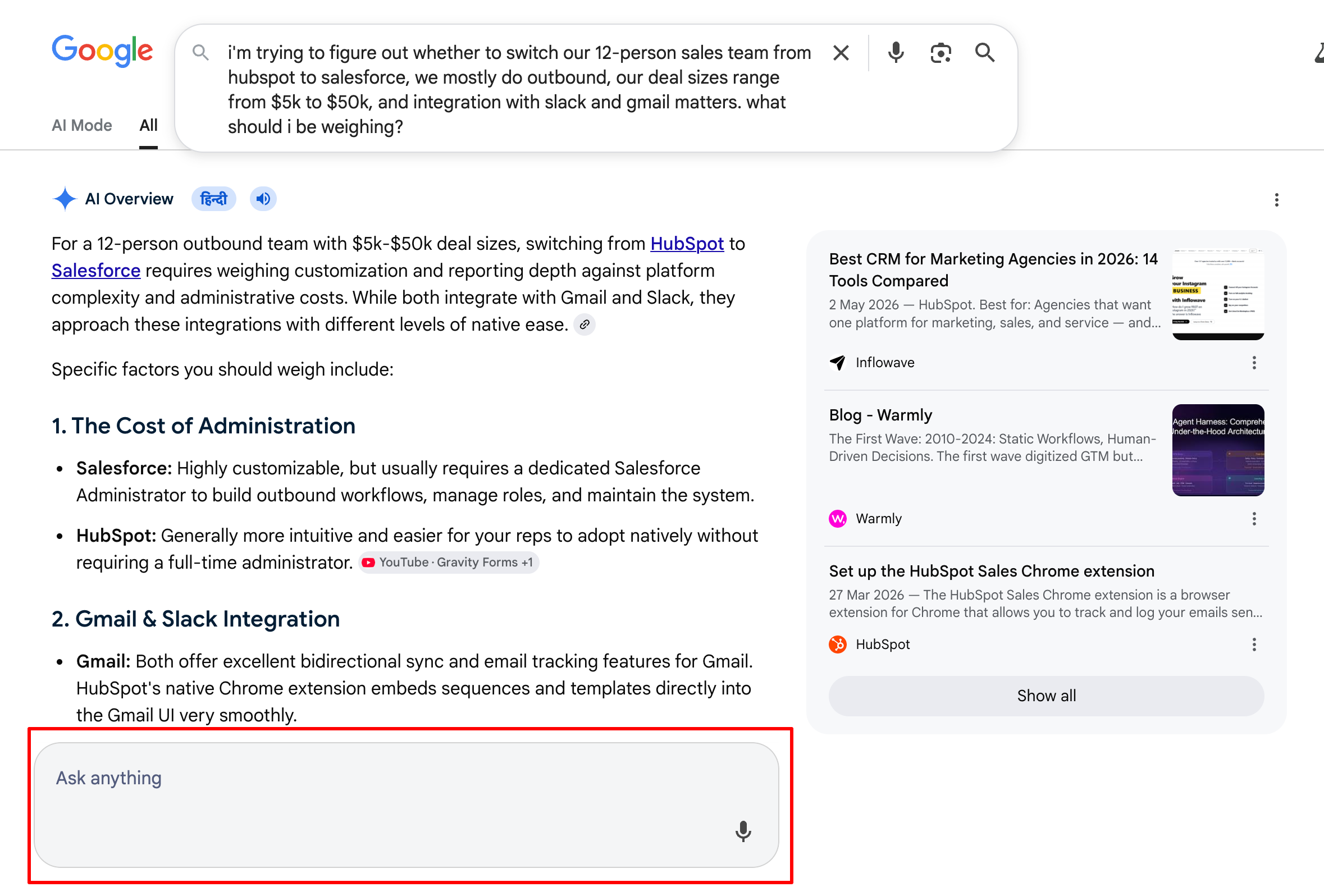1324x896 pixels.
Task: Click the AI Overview sparkle icon
Action: (x=65, y=199)
